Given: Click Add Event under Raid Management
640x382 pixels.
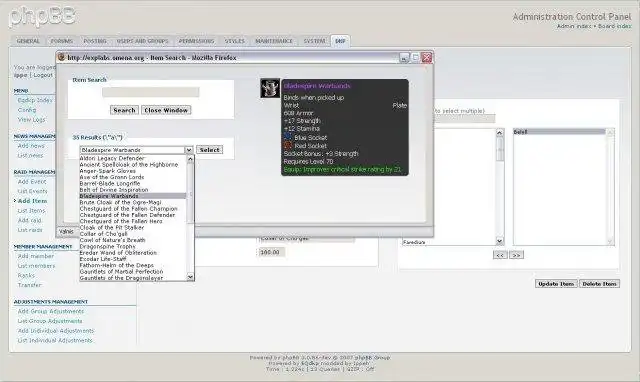Looking at the screenshot, I should 32,182.
